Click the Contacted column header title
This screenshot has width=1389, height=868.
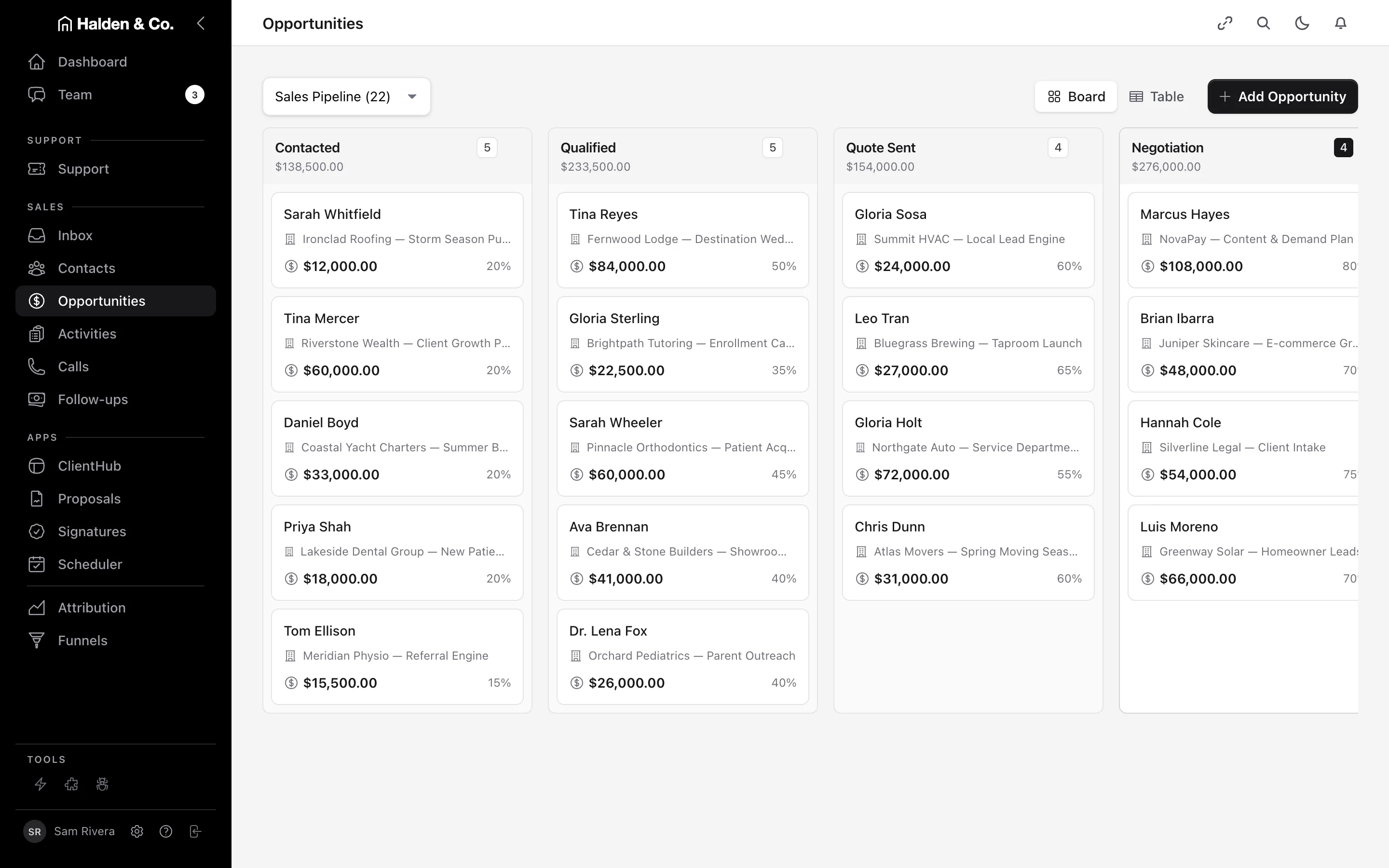pyautogui.click(x=308, y=148)
